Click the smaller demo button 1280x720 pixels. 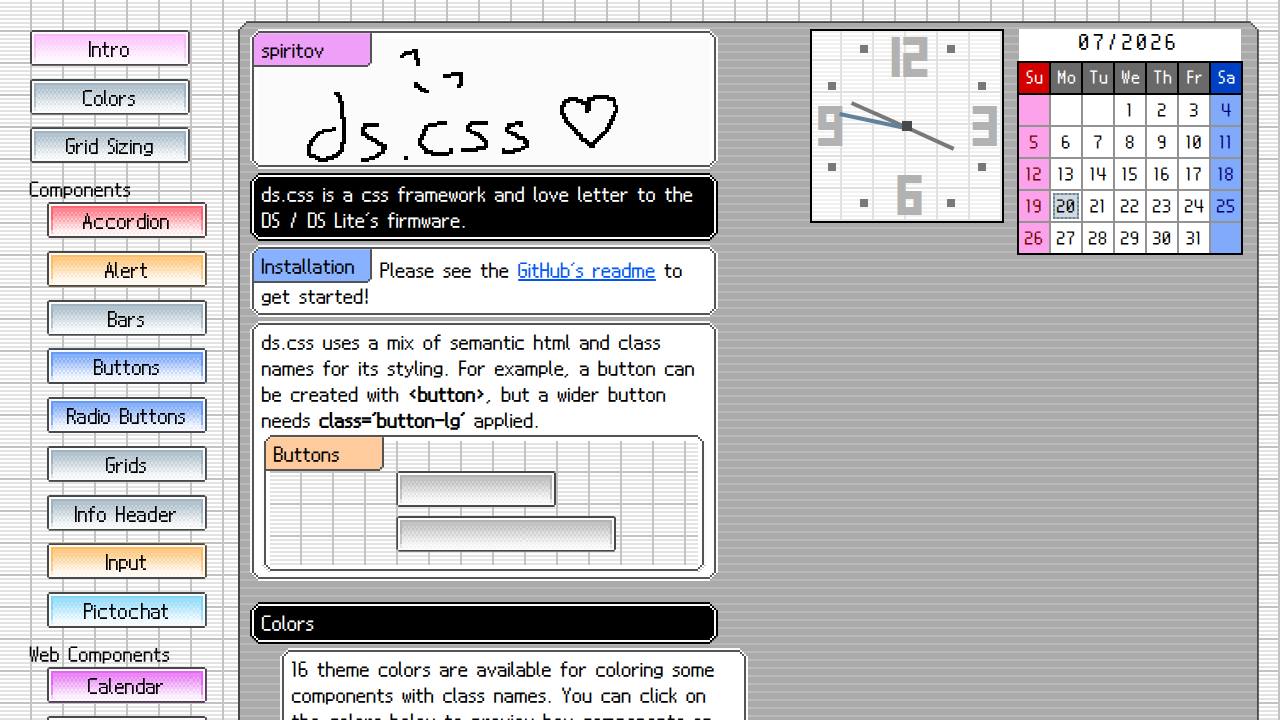[x=476, y=490]
